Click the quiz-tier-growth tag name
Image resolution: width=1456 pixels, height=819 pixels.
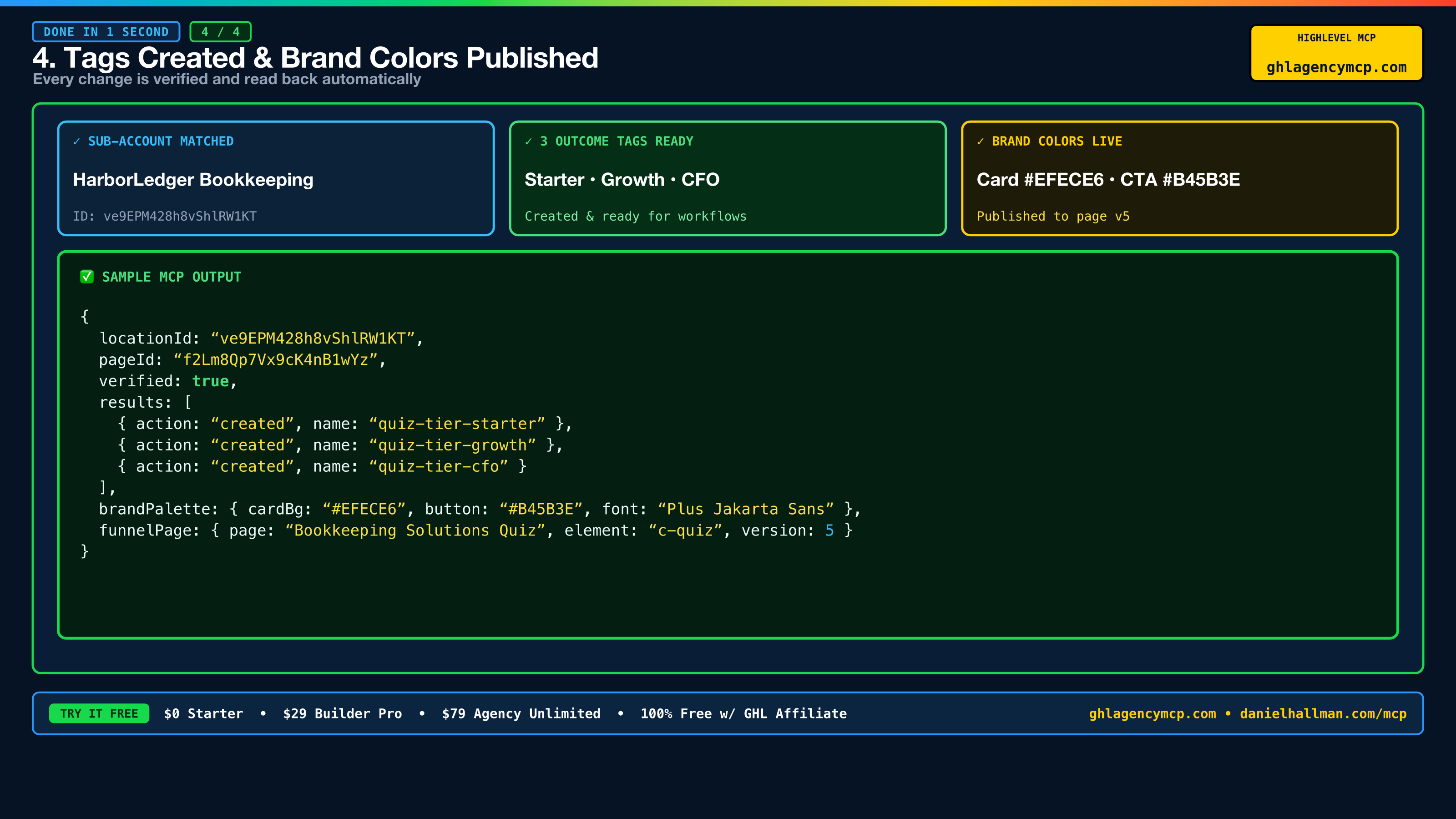(452, 445)
